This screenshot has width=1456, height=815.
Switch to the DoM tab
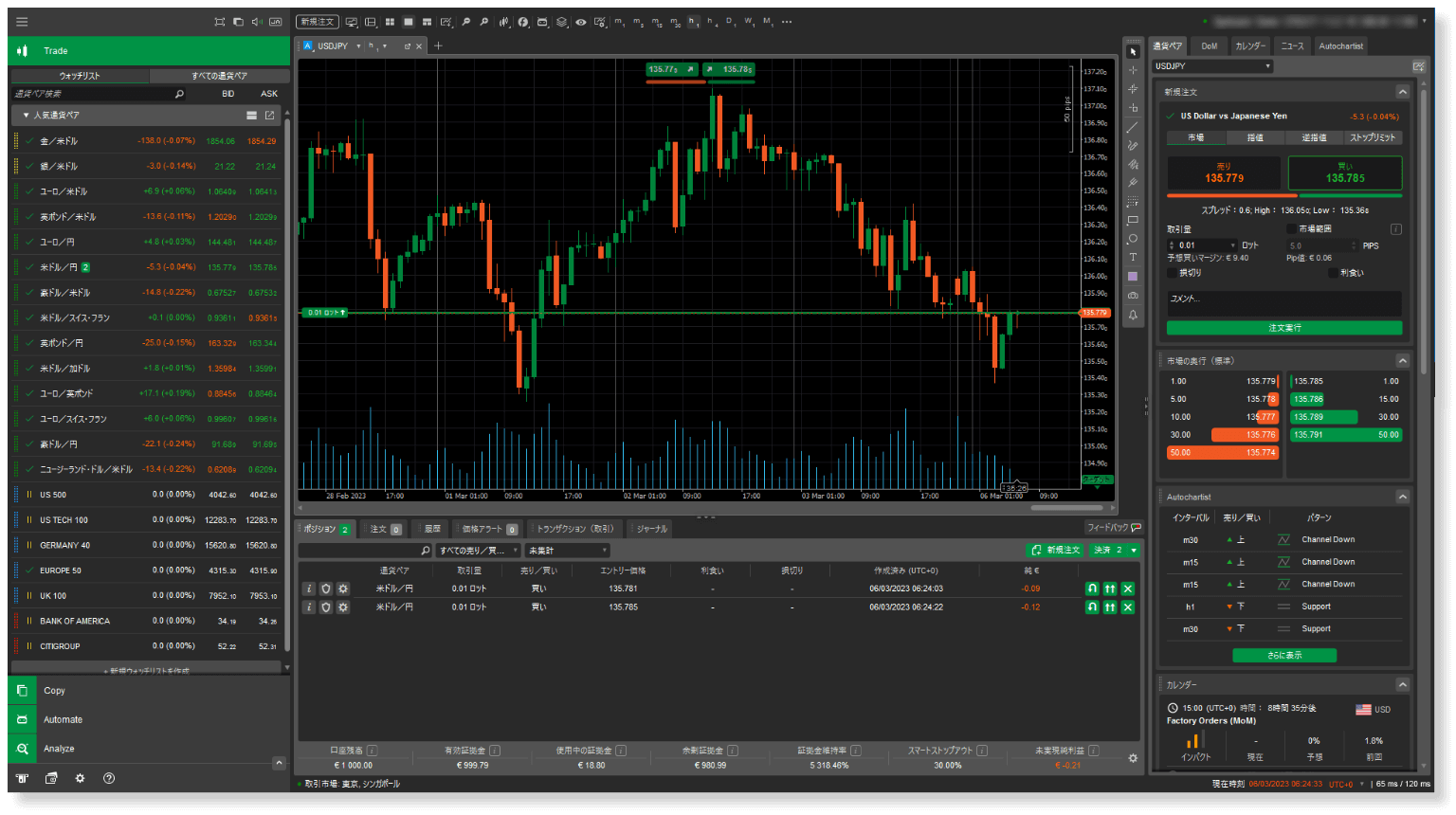[1210, 45]
